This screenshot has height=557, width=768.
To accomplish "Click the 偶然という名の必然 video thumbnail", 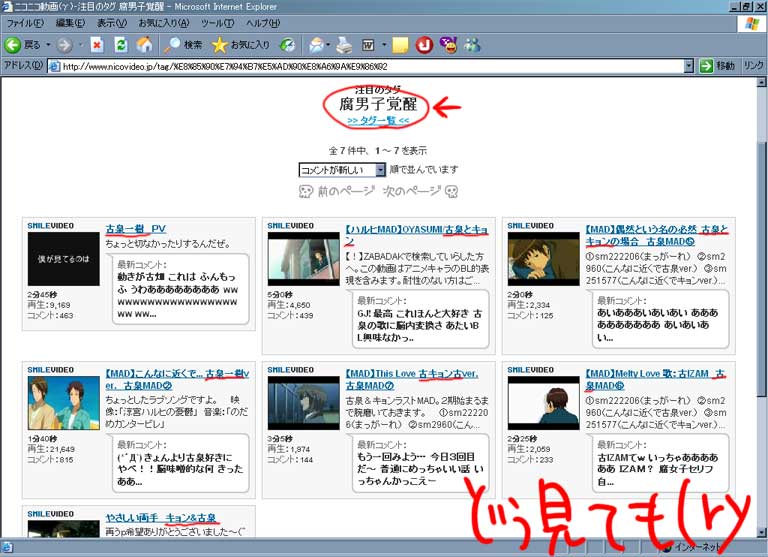I will 544,259.
